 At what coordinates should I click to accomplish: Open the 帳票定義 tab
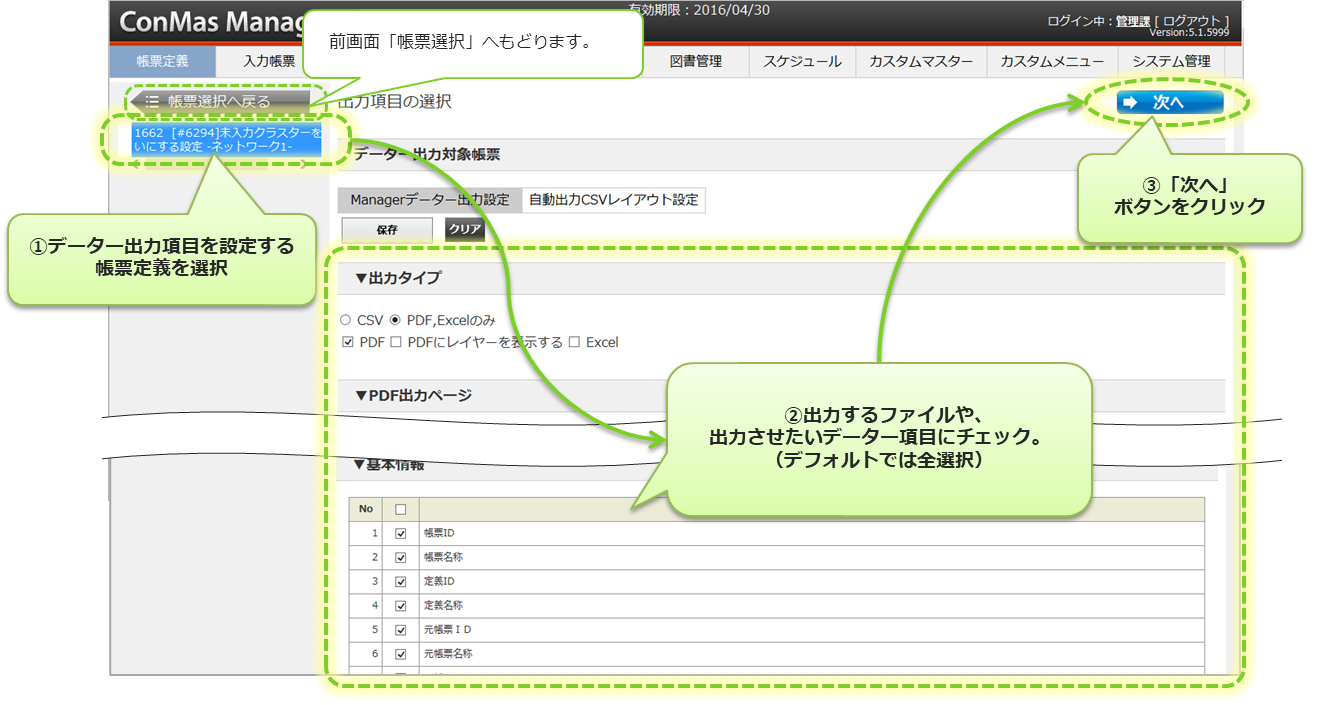162,61
